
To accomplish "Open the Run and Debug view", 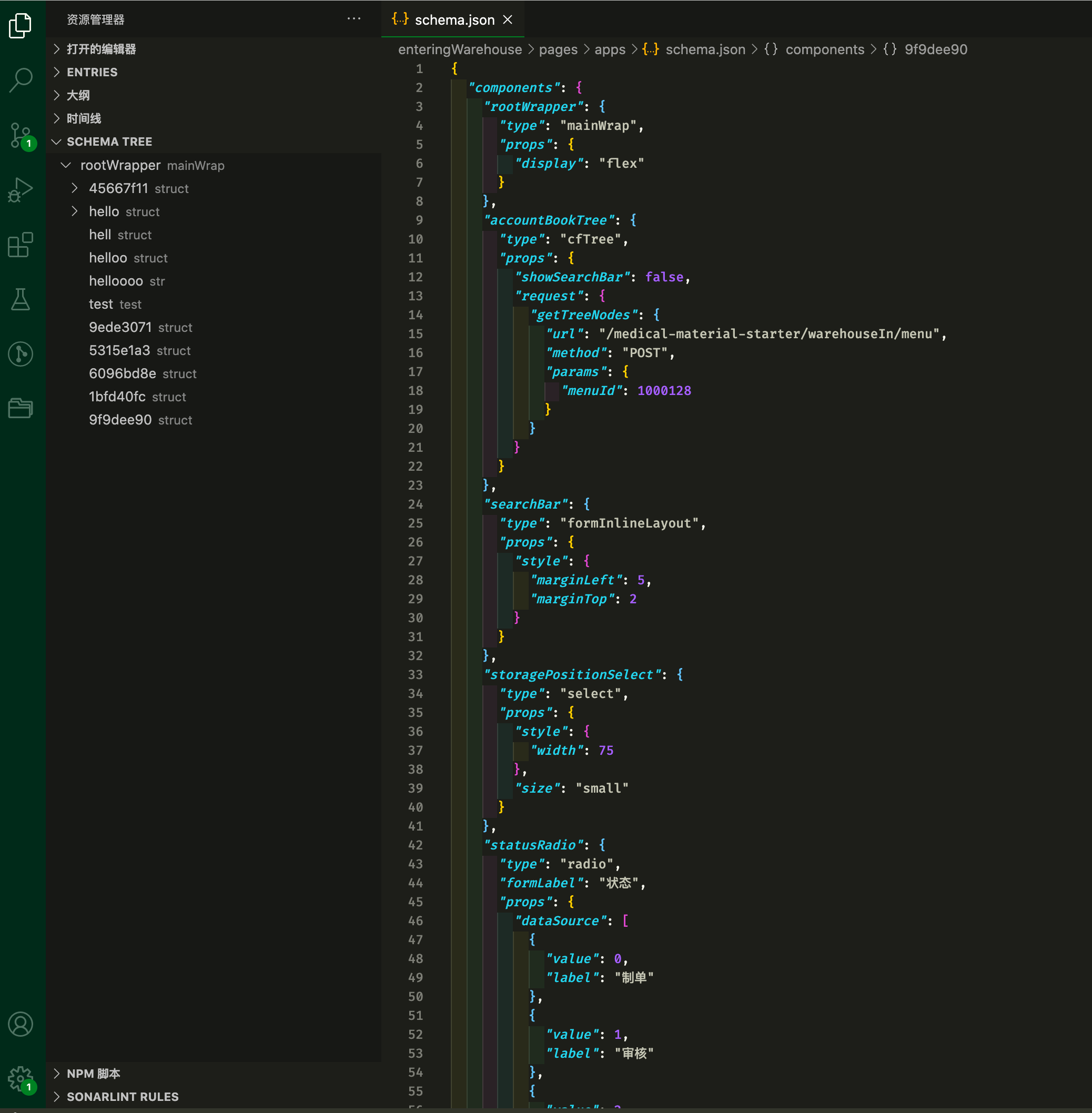I will click(21, 190).
